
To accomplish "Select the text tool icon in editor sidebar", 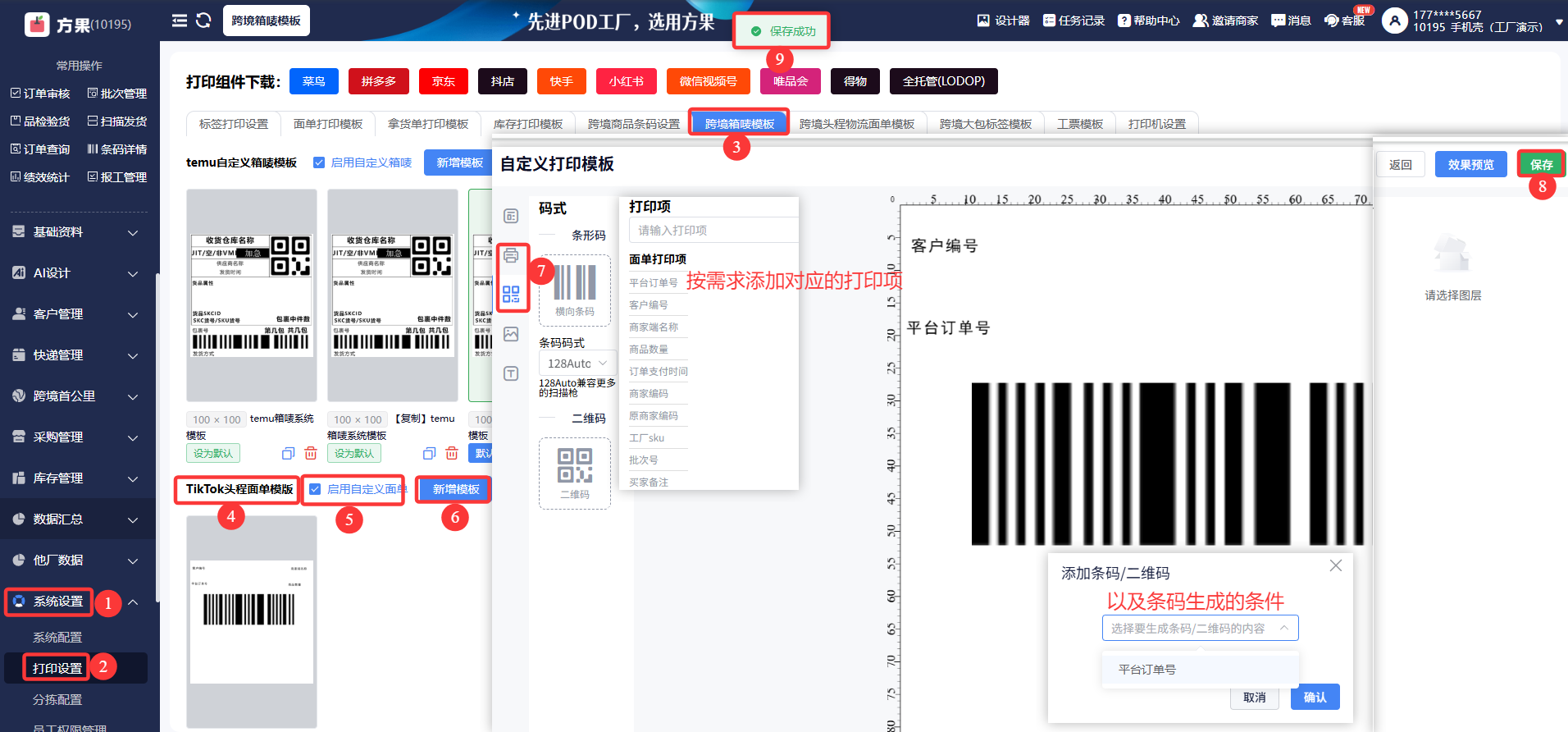I will tap(511, 373).
